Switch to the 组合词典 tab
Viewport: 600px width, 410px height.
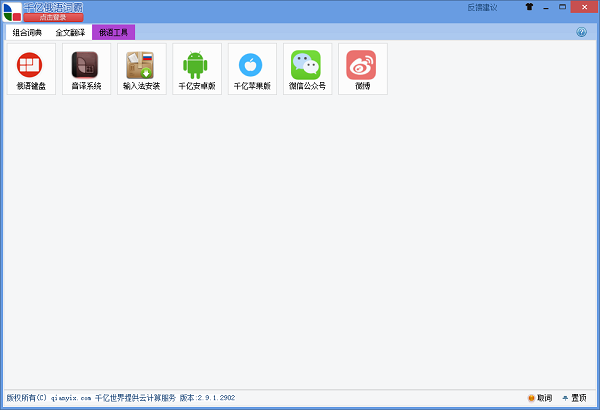27,32
